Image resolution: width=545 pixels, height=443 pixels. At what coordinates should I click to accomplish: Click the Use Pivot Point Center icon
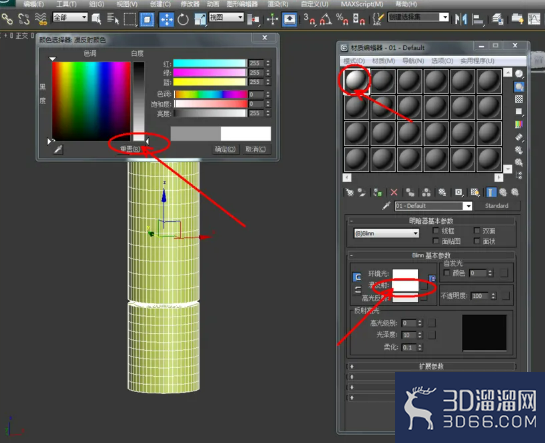[253, 19]
